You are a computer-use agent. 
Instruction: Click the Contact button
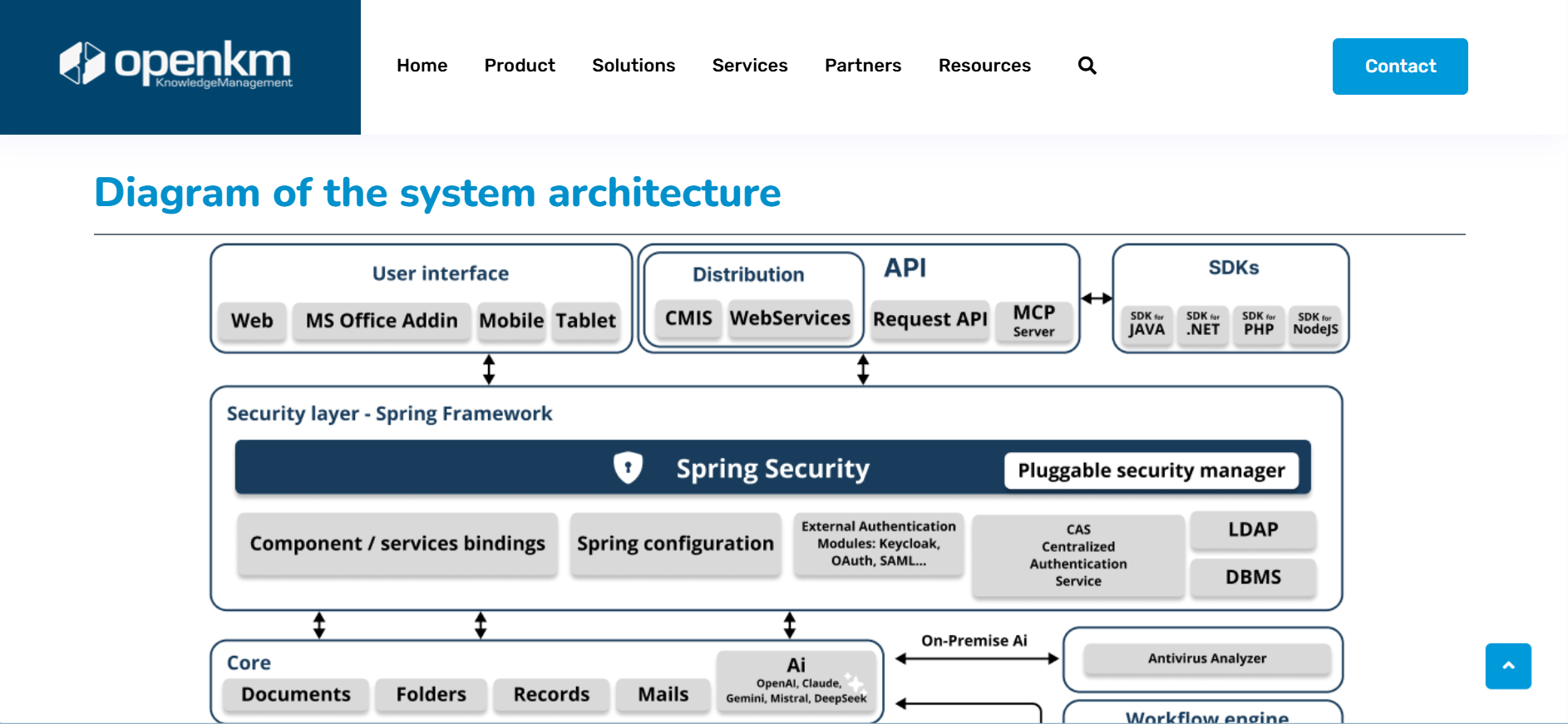click(1400, 66)
